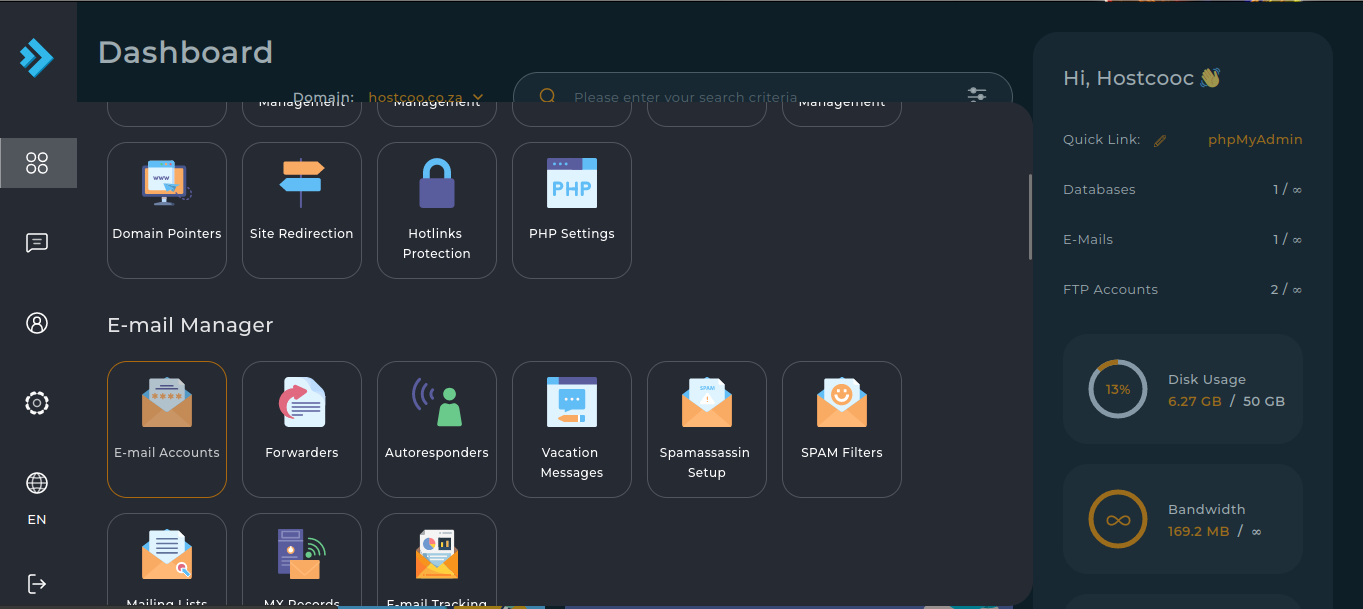Open the SPAM Filters tile
Image resolution: width=1363 pixels, height=609 pixels.
842,429
